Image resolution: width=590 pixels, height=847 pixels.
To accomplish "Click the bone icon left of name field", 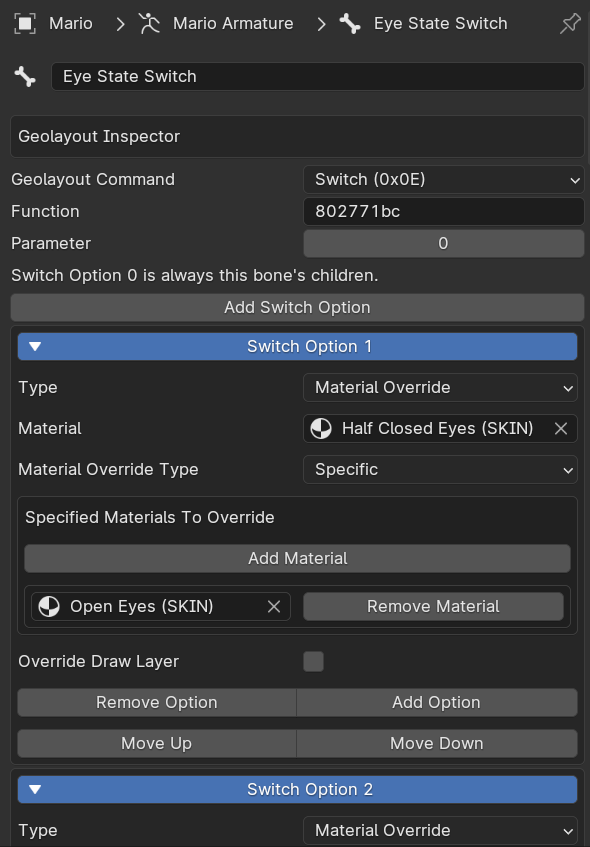I will (25, 76).
